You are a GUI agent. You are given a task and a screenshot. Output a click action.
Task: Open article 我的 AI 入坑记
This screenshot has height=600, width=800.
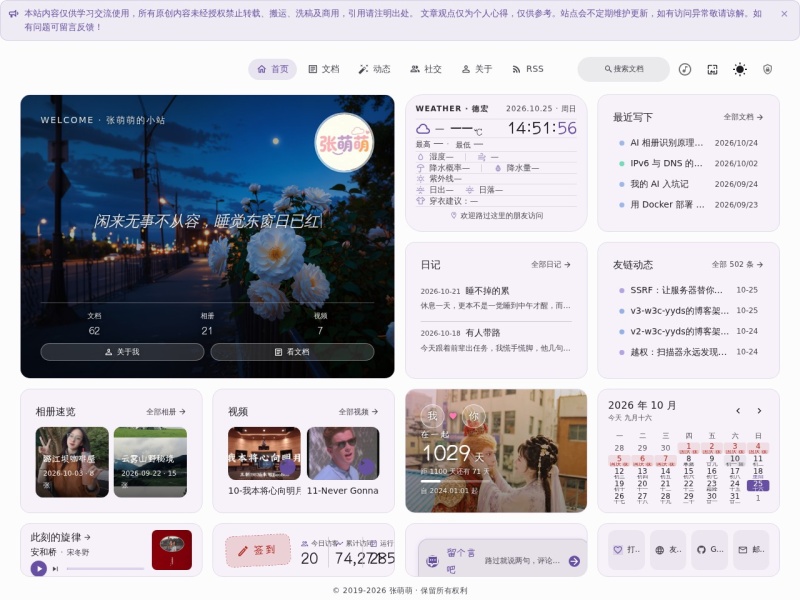coord(688,184)
